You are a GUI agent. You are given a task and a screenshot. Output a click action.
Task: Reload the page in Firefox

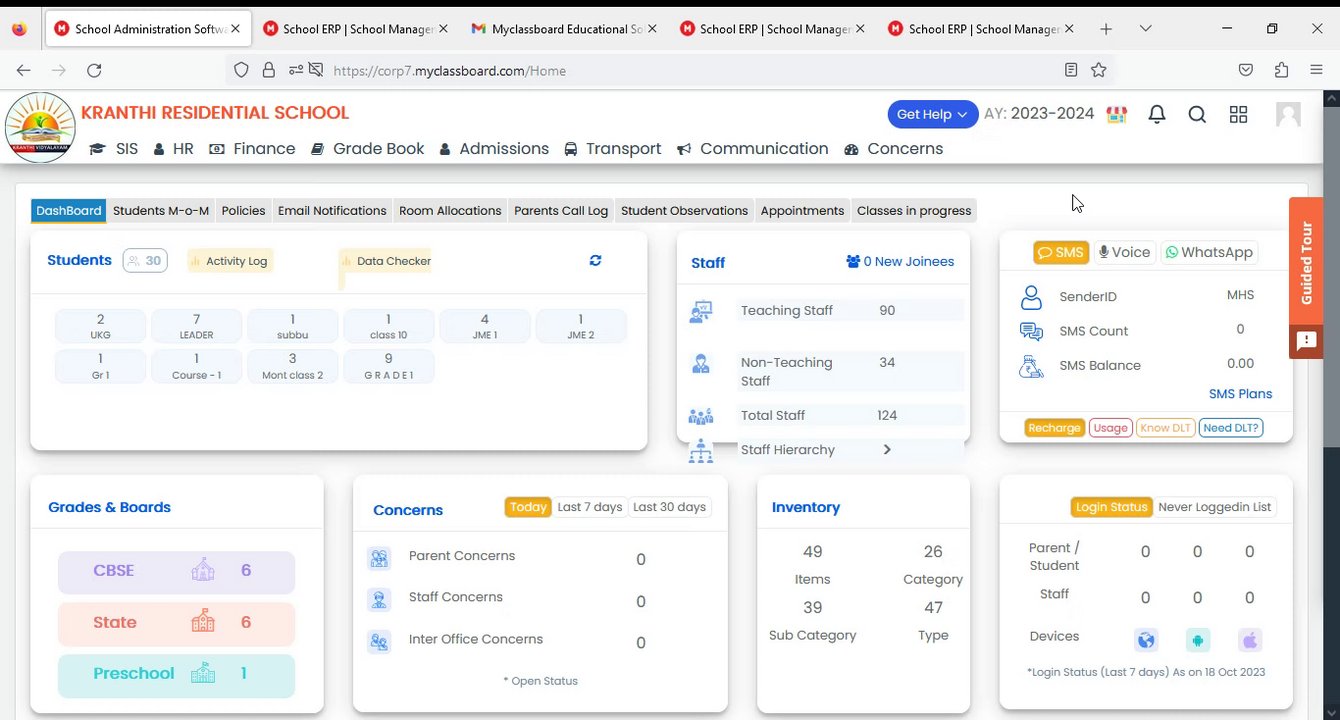pyautogui.click(x=94, y=70)
